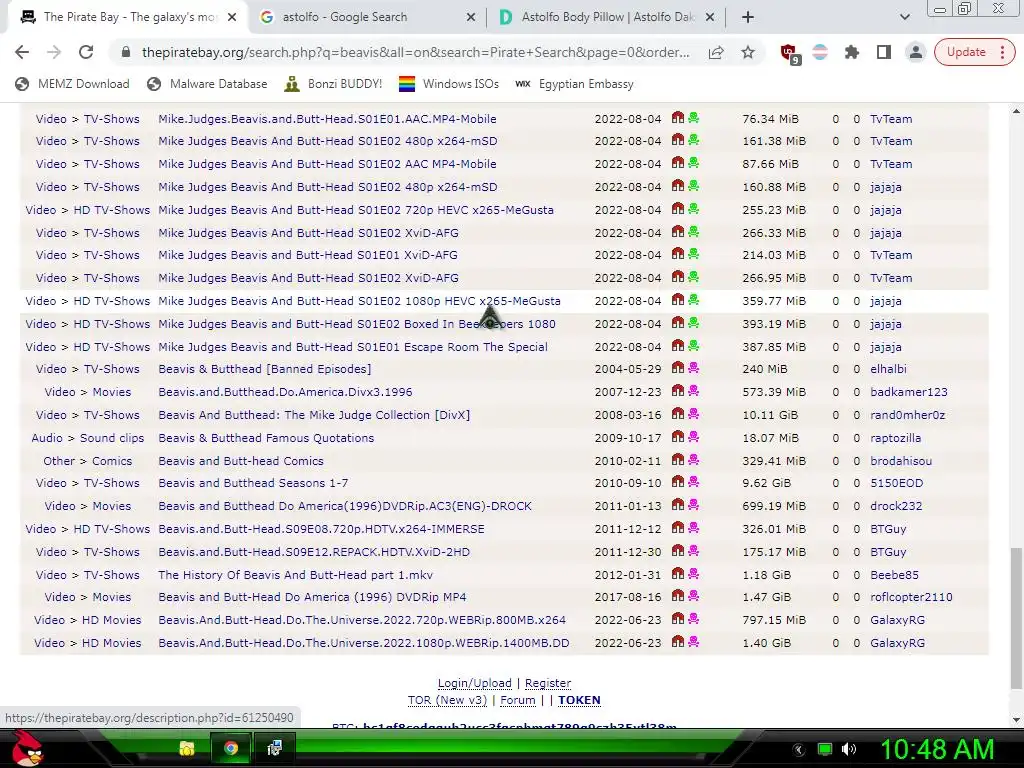Reload the current page
This screenshot has width=1024, height=768.
(x=86, y=52)
